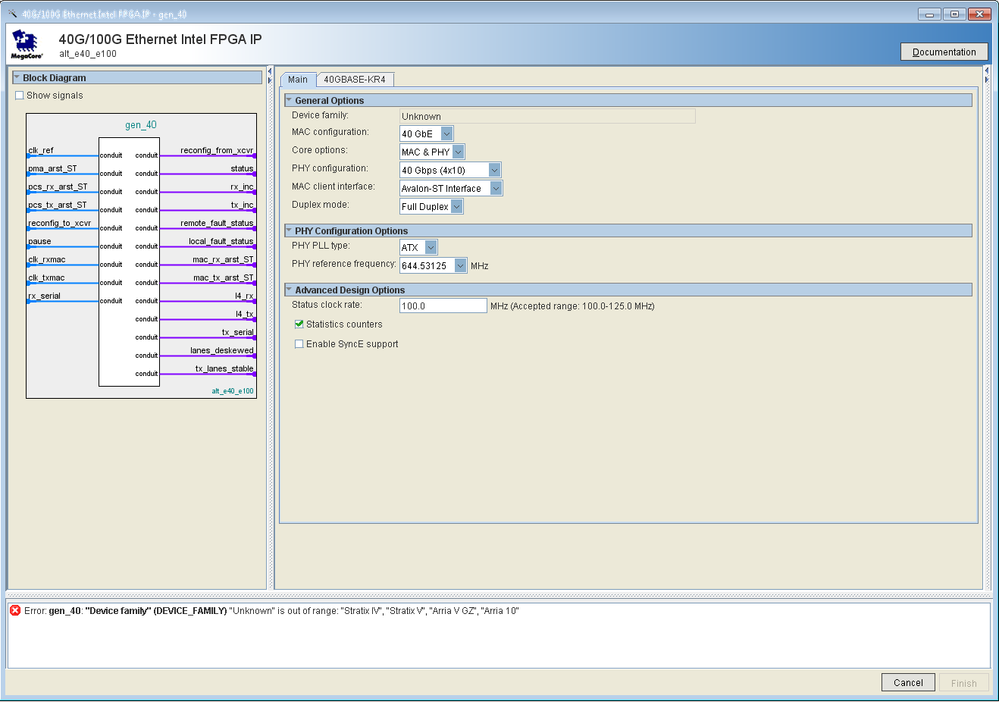Select the Main tab
The width and height of the screenshot is (999, 702).
coord(297,80)
